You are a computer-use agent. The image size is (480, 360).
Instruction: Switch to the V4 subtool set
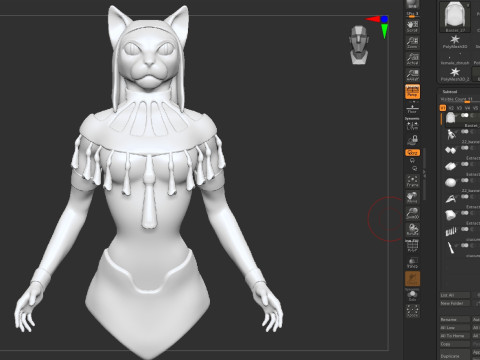(467, 108)
